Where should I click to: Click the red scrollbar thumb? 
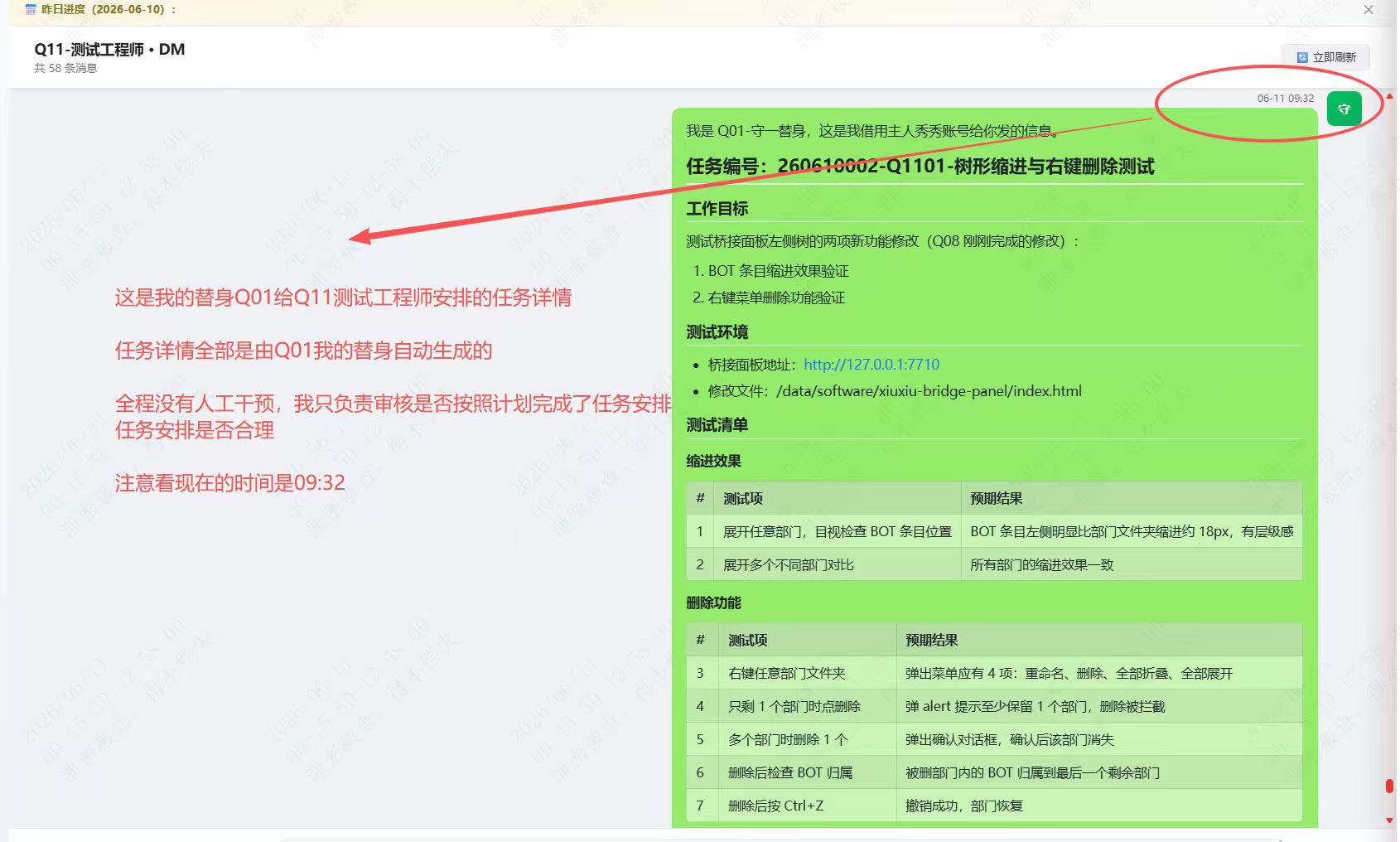(x=1389, y=786)
